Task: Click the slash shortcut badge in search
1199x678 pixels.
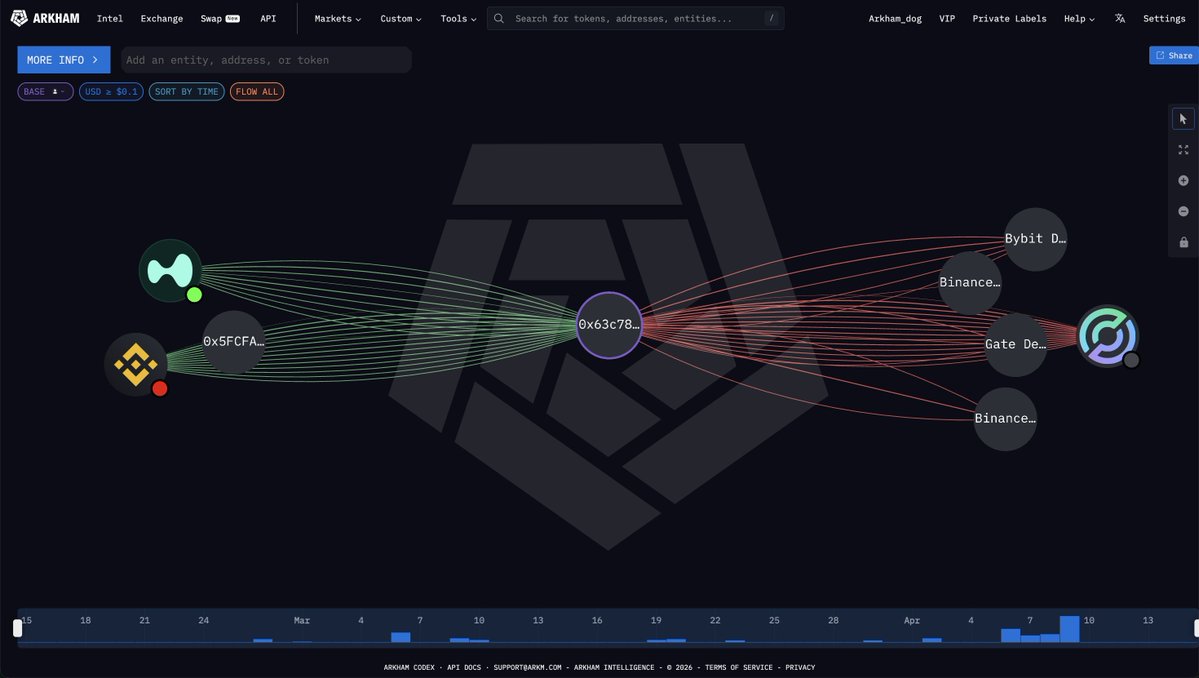Action: pyautogui.click(x=771, y=18)
